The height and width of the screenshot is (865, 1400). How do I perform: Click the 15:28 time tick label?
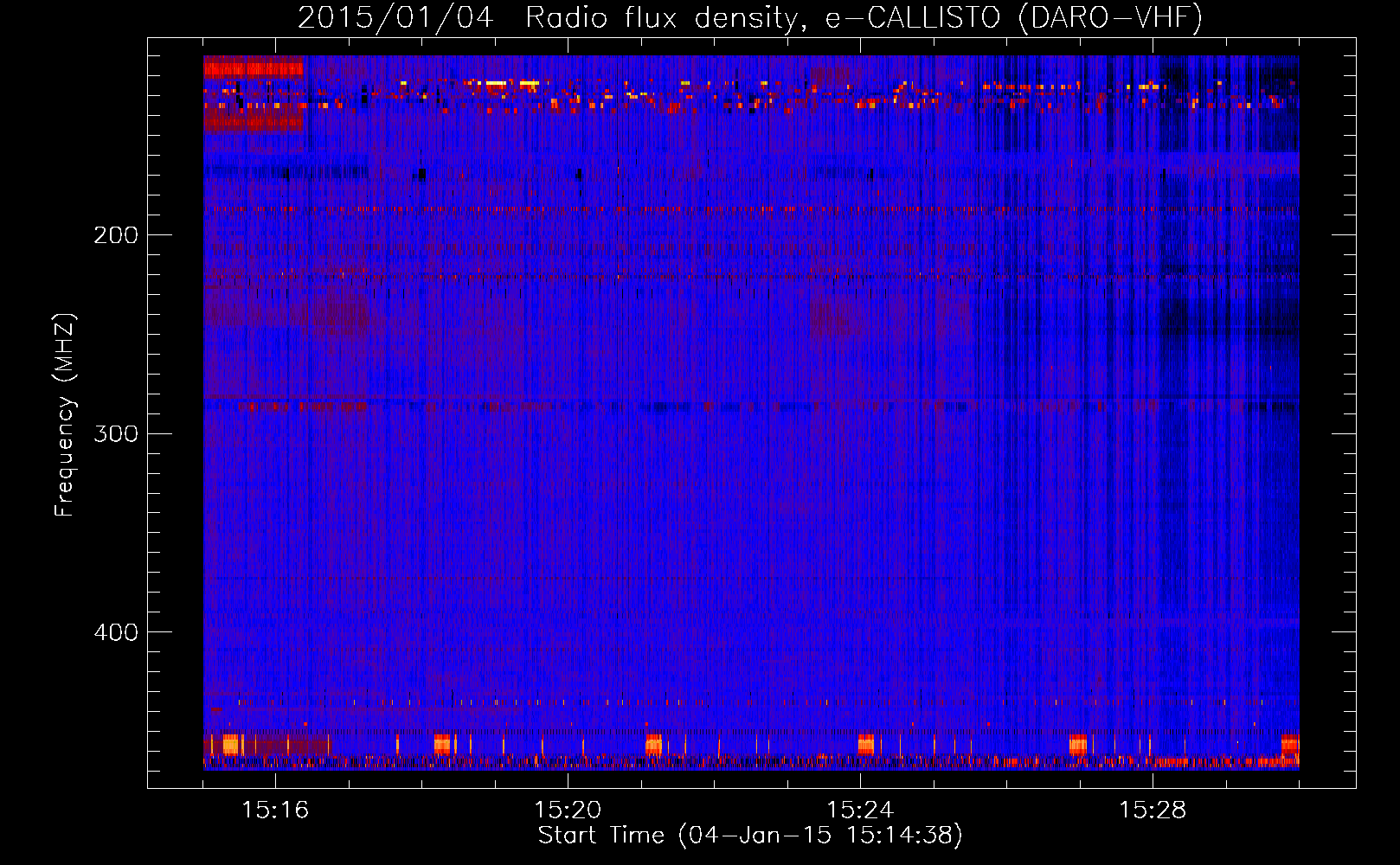coord(1153,811)
